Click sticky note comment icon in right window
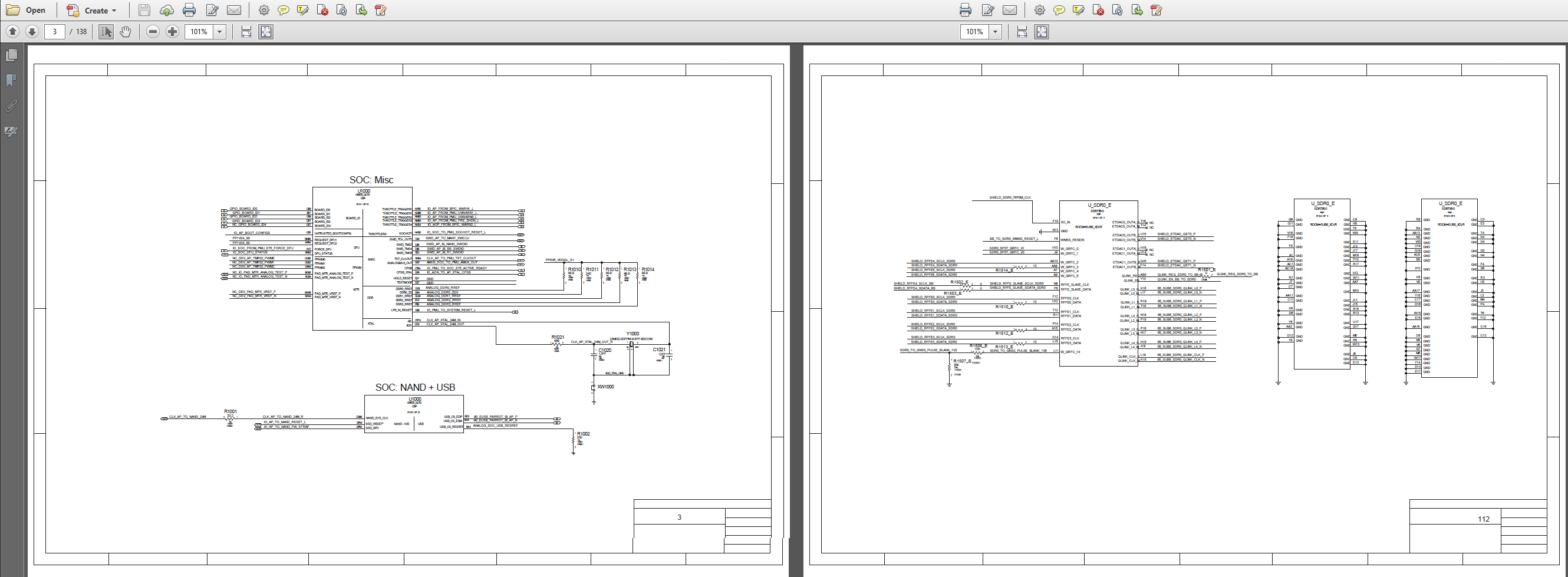The image size is (1568, 577). pyautogui.click(x=1059, y=11)
